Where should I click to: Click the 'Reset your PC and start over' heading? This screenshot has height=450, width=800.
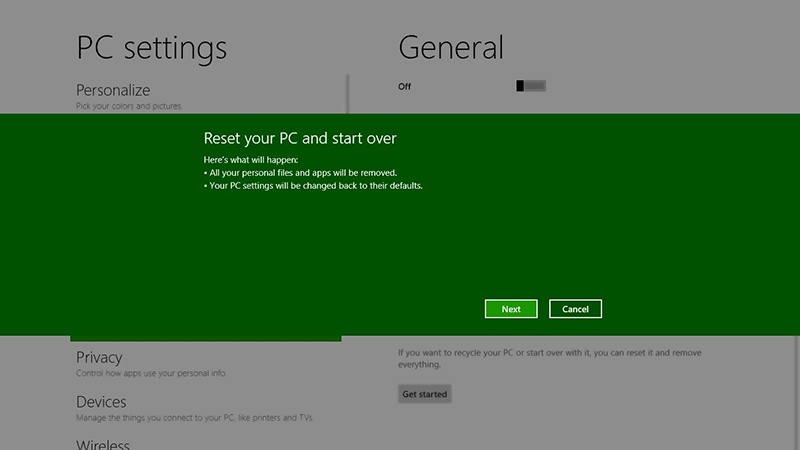coord(300,138)
